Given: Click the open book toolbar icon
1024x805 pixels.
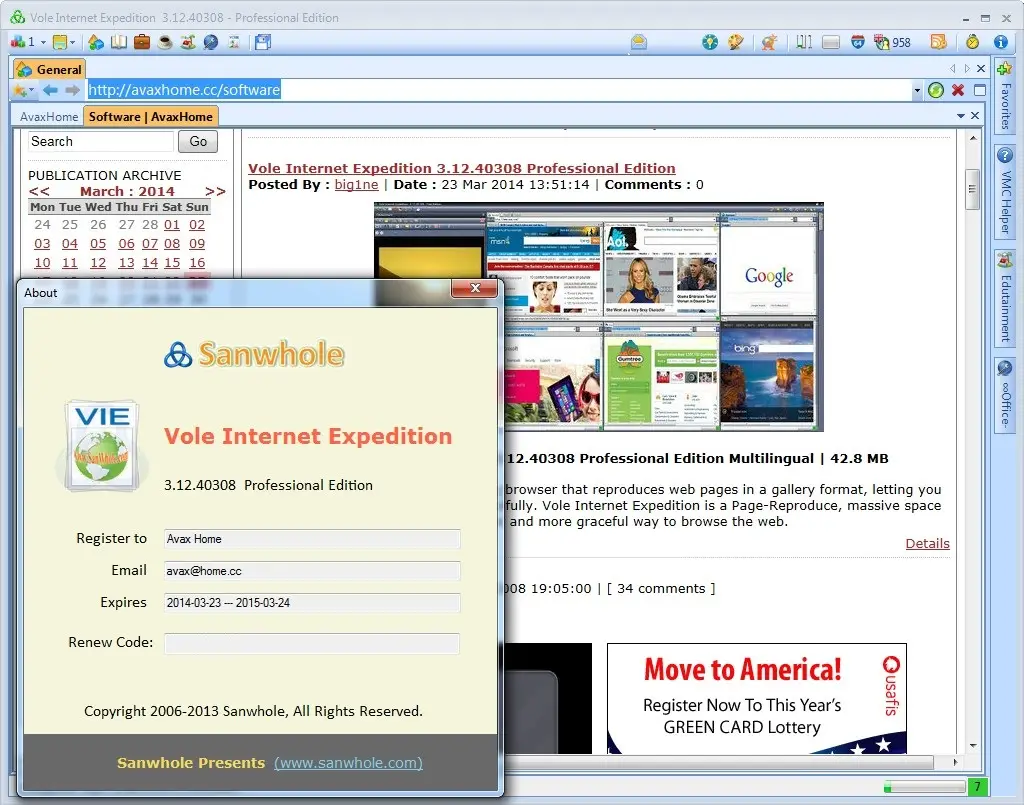Looking at the screenshot, I should (119, 42).
